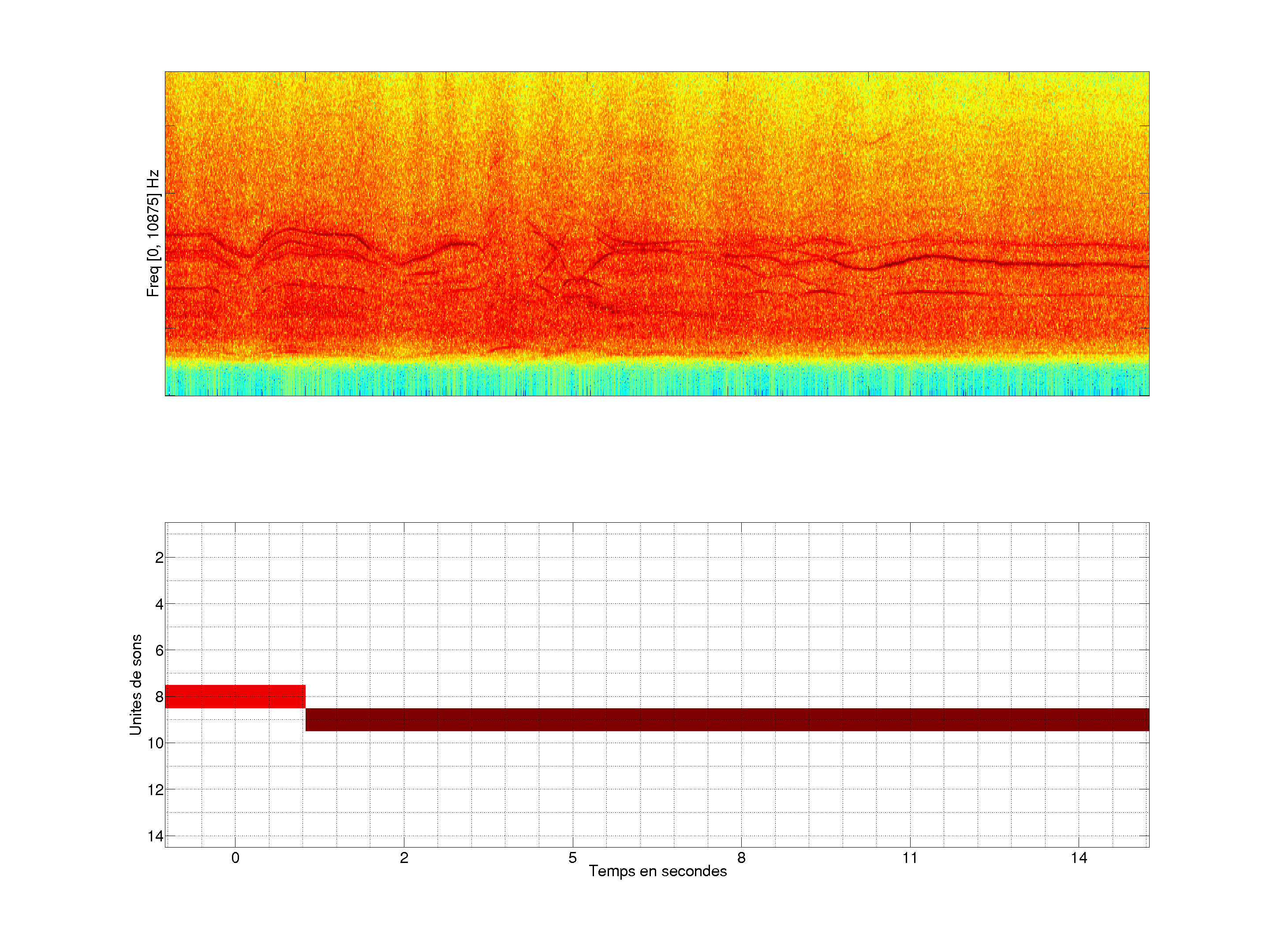
Task: Click y-axis tick label 2
Action: pyautogui.click(x=159, y=558)
